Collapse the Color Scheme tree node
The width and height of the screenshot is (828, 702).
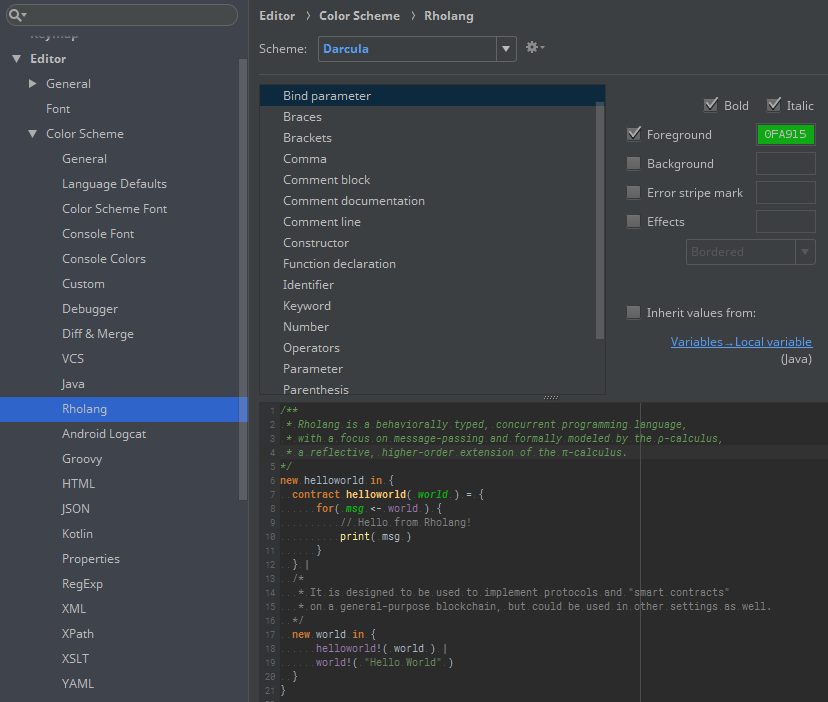(x=33, y=134)
